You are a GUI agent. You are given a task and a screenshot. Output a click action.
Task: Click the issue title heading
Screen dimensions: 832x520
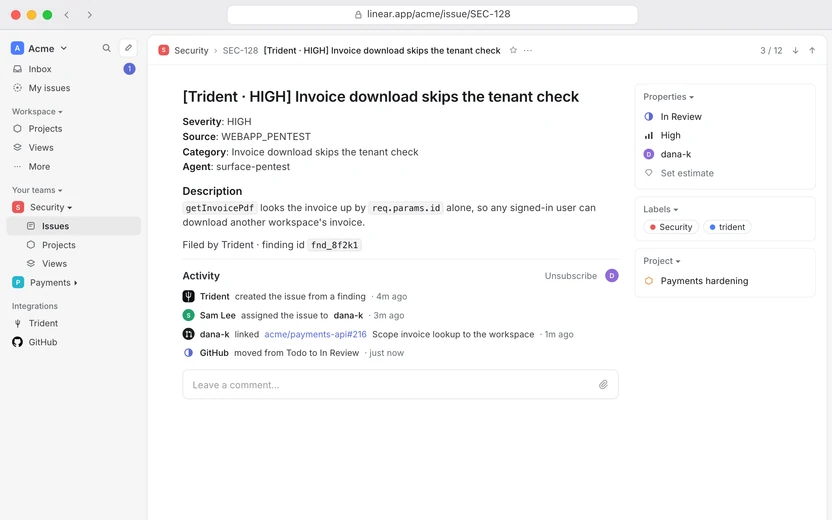(380, 97)
